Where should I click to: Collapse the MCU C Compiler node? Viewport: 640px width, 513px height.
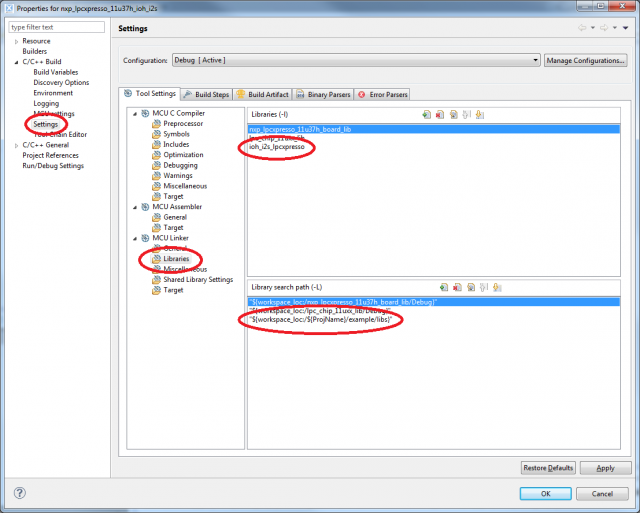(x=135, y=113)
